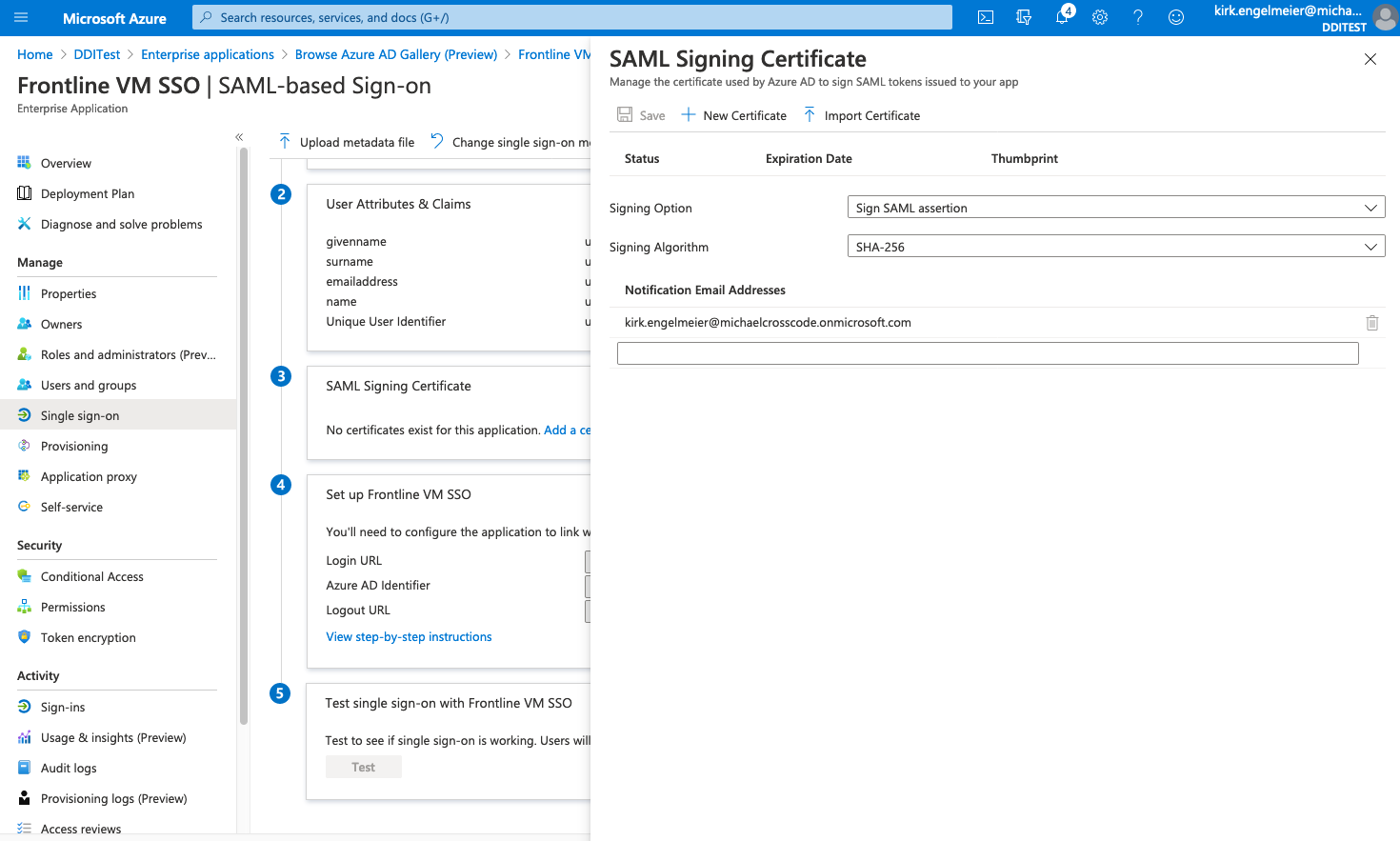Collapse the left navigation pane
The height and width of the screenshot is (841, 1400).
tap(239, 136)
